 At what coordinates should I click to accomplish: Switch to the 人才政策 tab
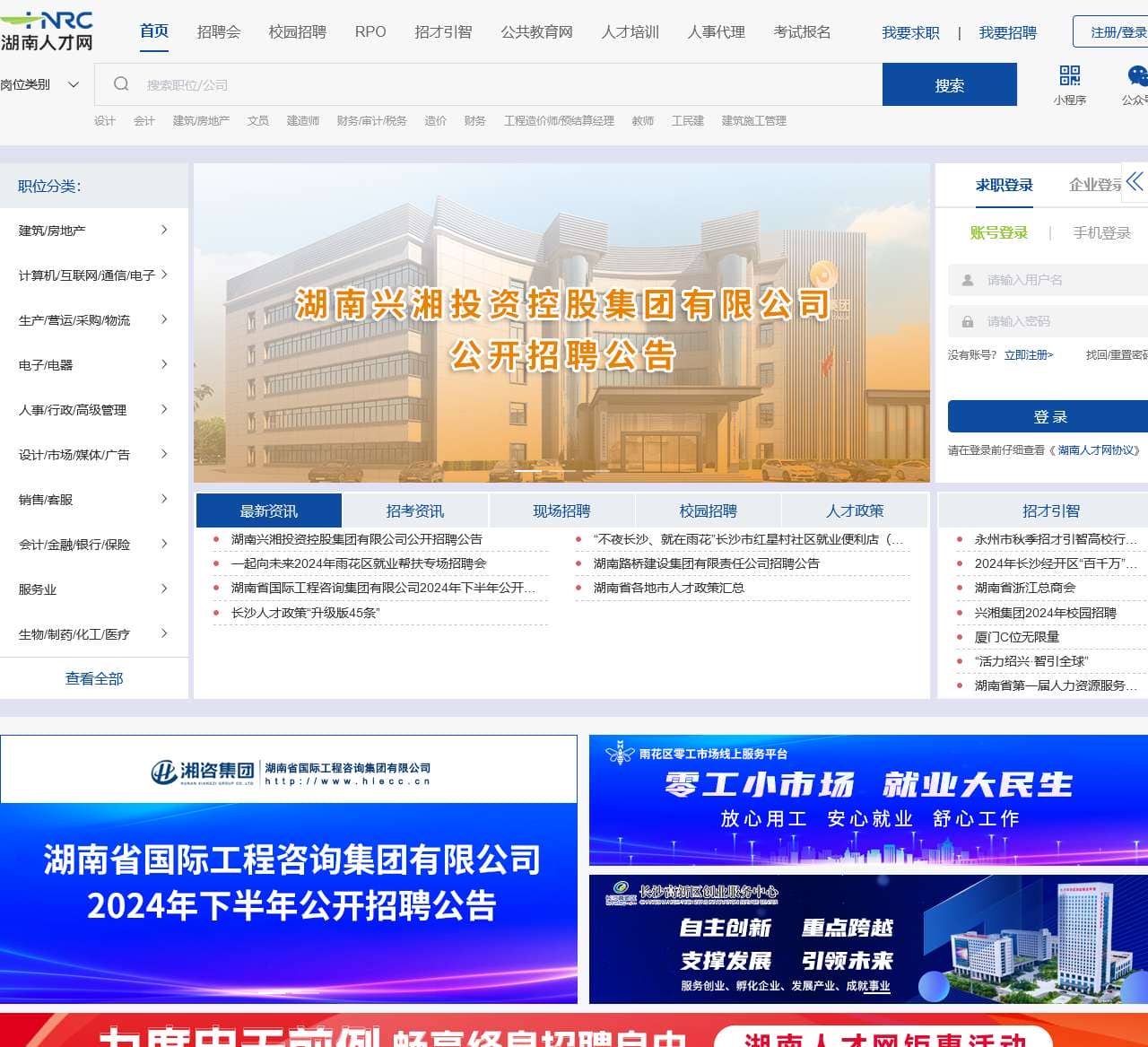point(855,510)
